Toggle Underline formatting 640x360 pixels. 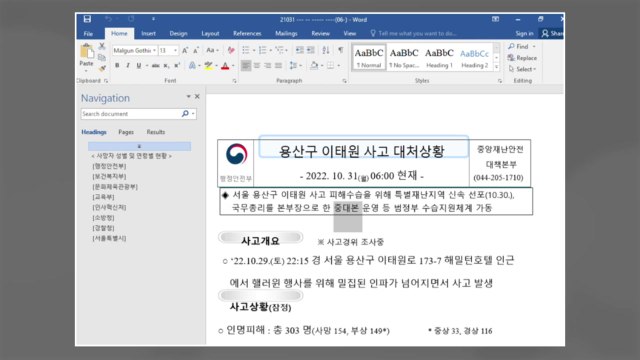pos(139,65)
